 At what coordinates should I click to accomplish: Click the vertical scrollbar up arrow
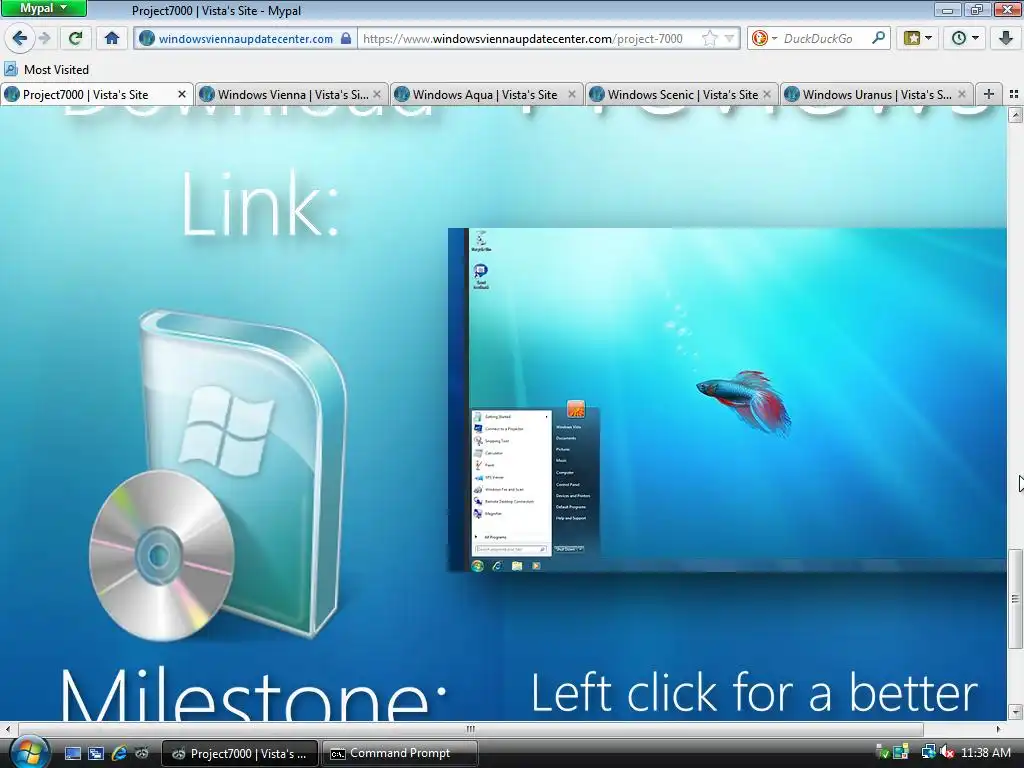pos(1015,116)
